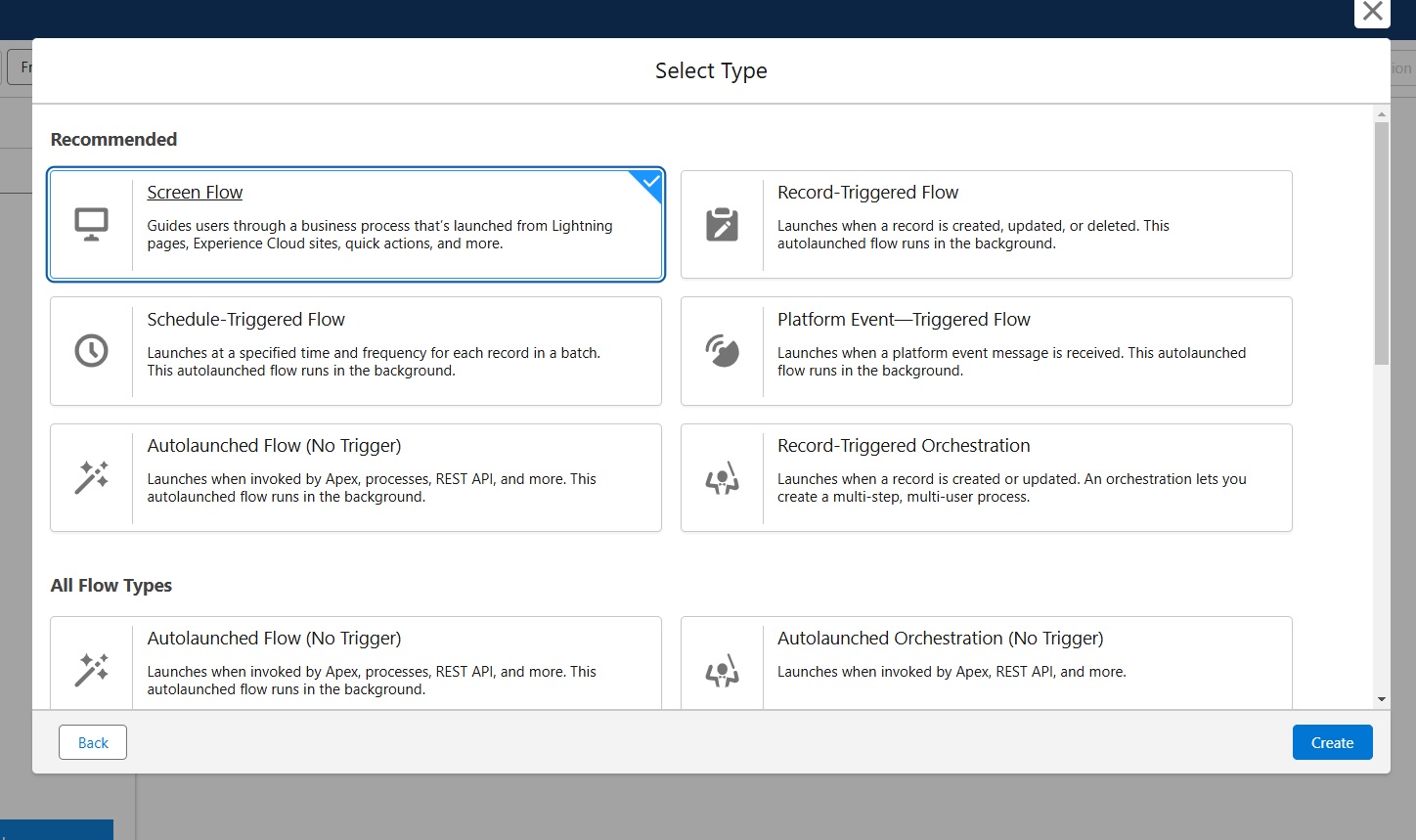This screenshot has height=840, width=1416.
Task: Click the Autolaunched Flow magic wand icon under Recommended
Action: [x=91, y=477]
